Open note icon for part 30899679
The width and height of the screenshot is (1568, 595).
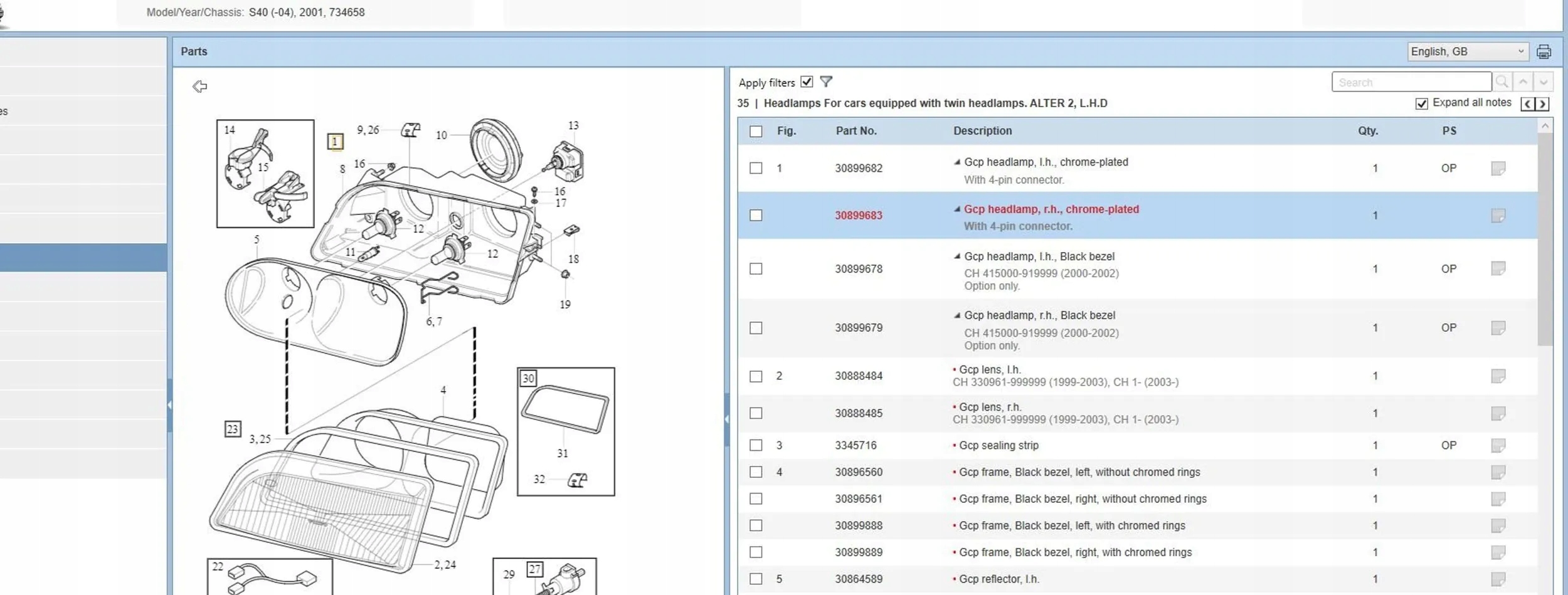[1498, 328]
